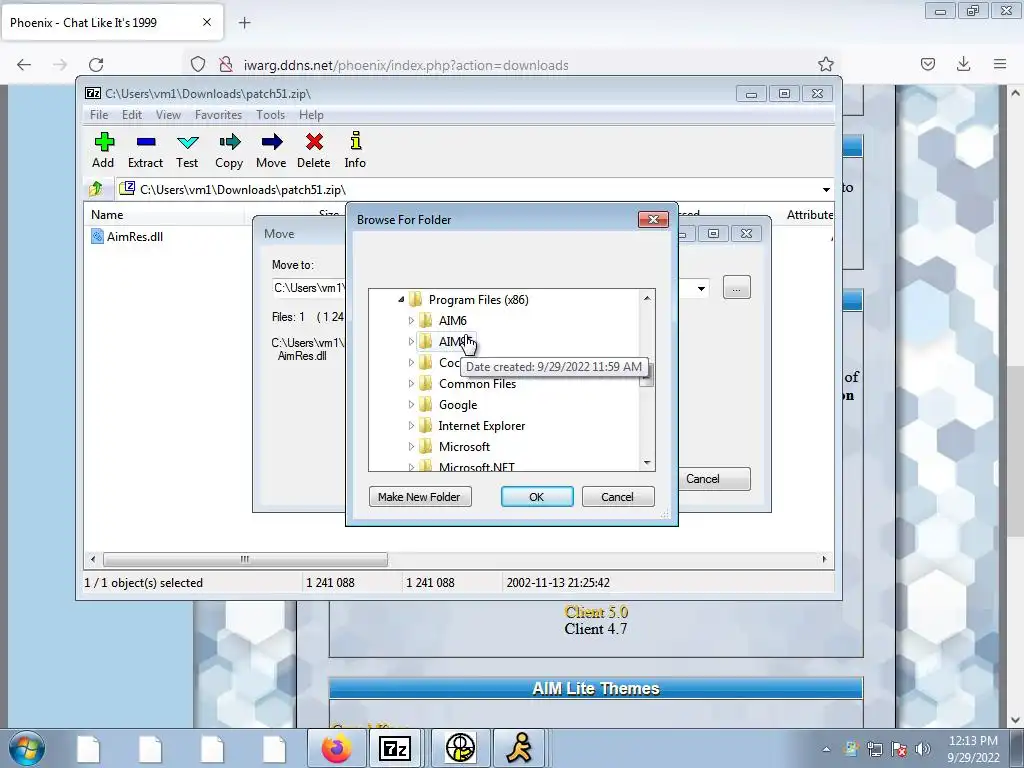Cancel the Move dialog
The height and width of the screenshot is (768, 1024).
click(713, 479)
